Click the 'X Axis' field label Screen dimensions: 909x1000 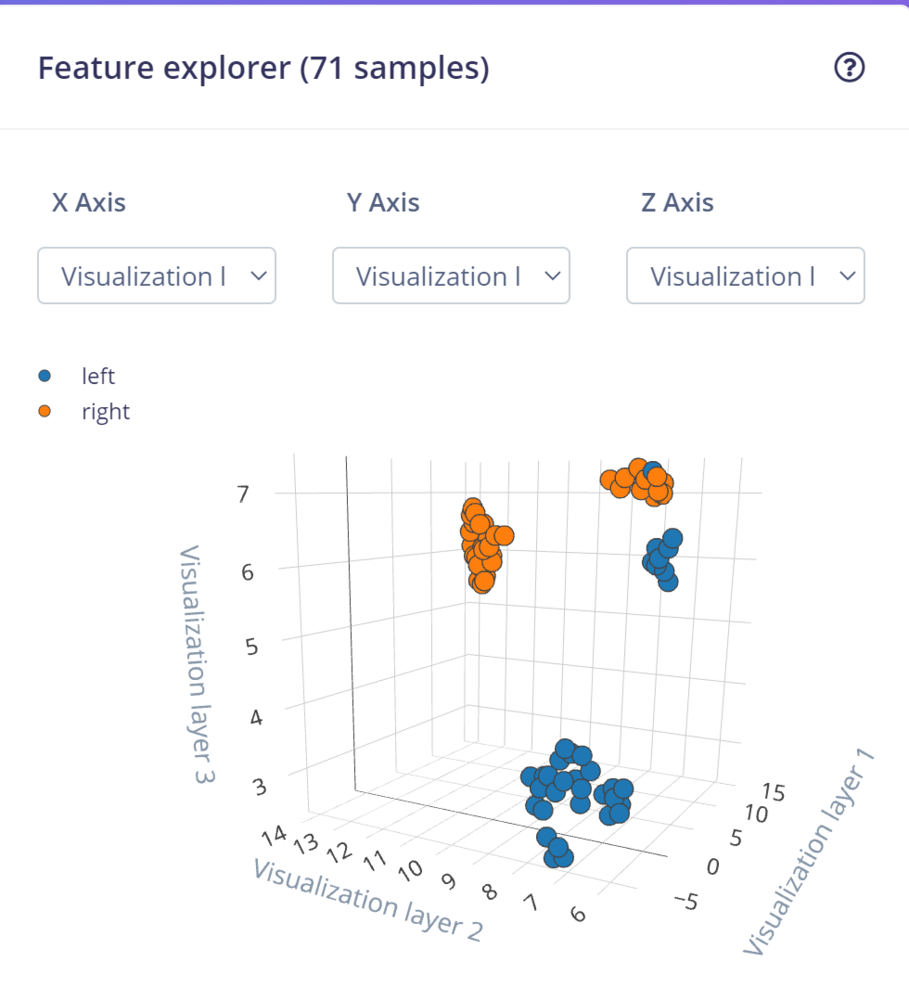tap(89, 203)
